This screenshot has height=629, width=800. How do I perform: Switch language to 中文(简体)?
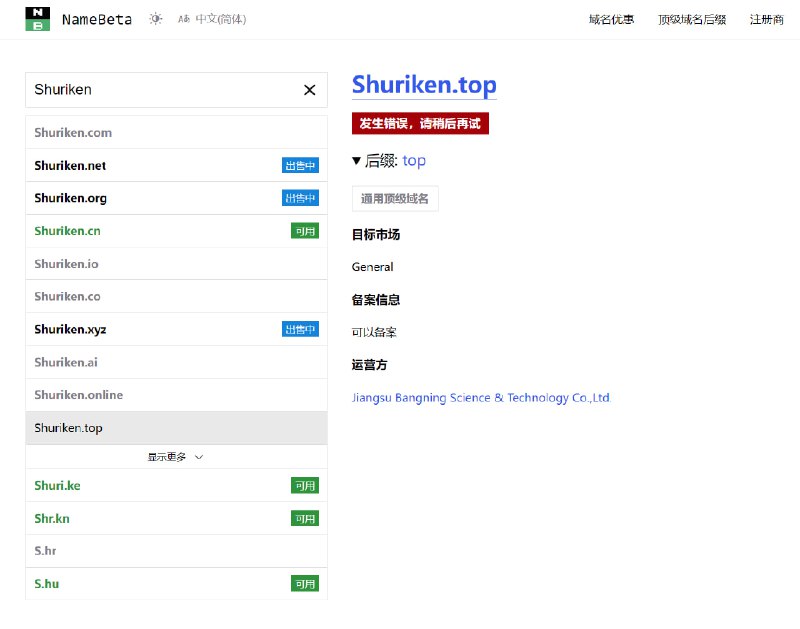coord(221,19)
